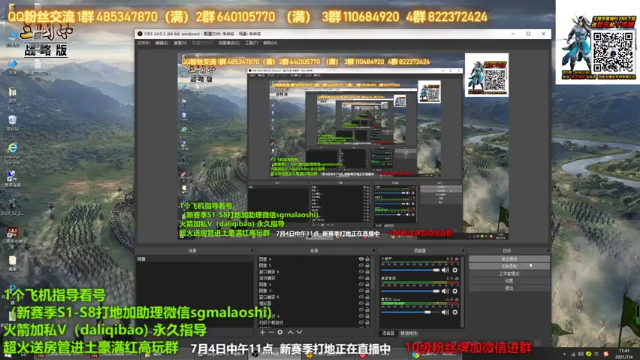Select the 窗口捕获 5 source row
This screenshot has height=360, width=640.
(313, 297)
